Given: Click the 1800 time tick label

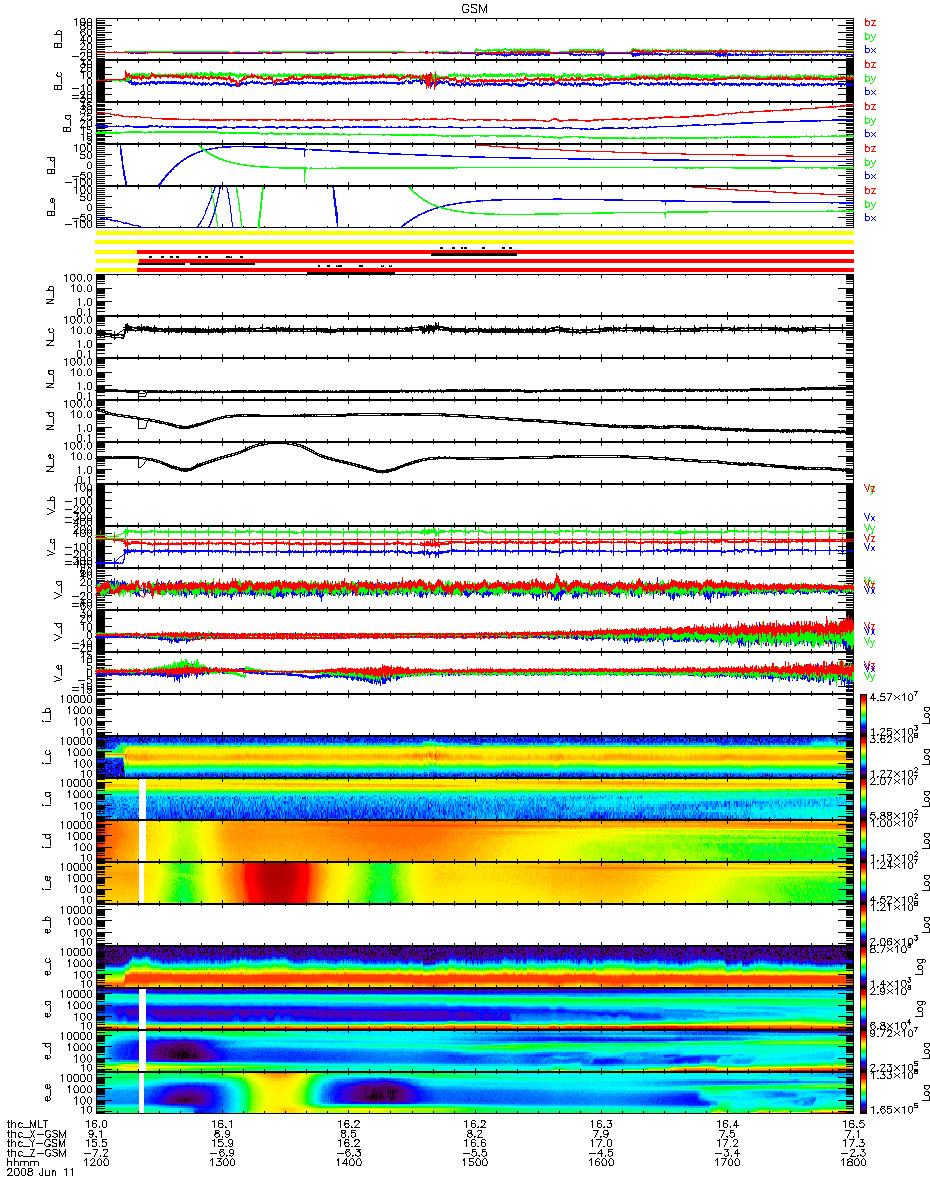Looking at the screenshot, I should (852, 1161).
